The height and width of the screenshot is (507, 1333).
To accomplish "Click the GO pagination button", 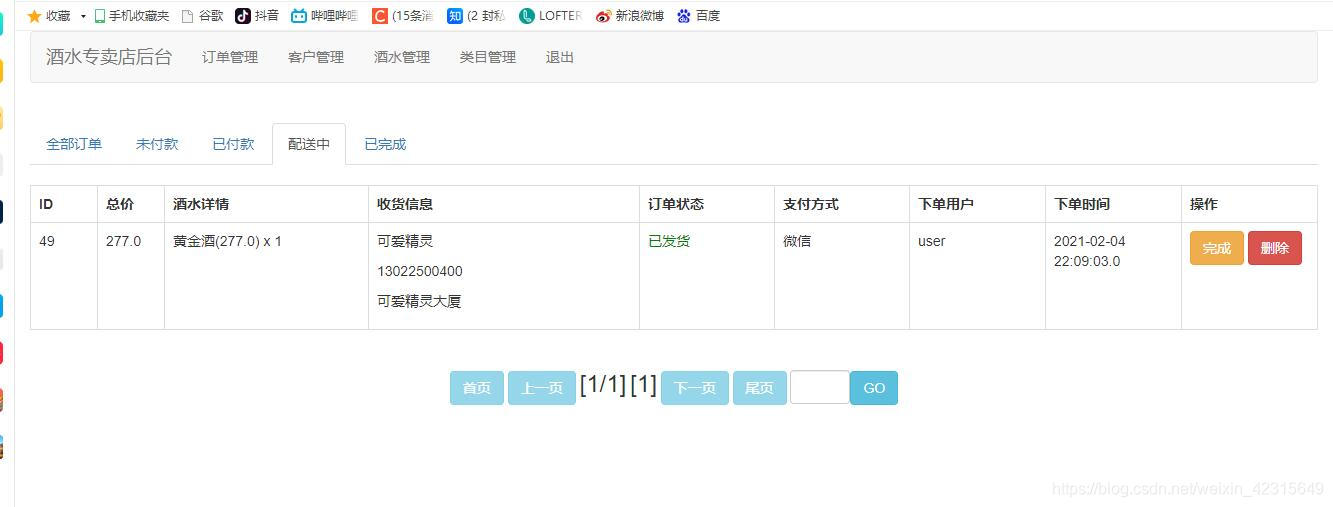I will click(874, 388).
